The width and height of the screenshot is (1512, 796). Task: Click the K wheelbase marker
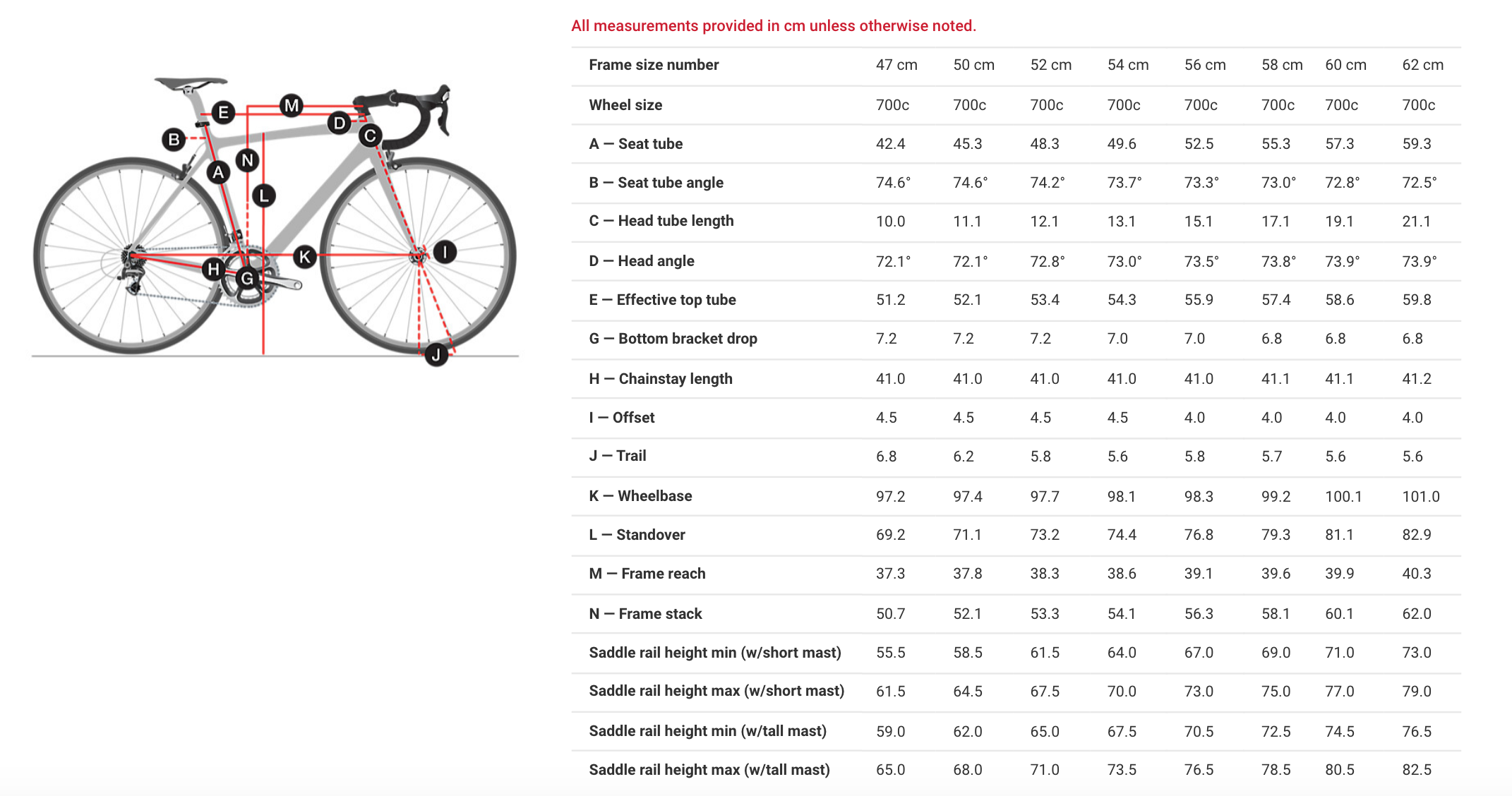click(304, 257)
